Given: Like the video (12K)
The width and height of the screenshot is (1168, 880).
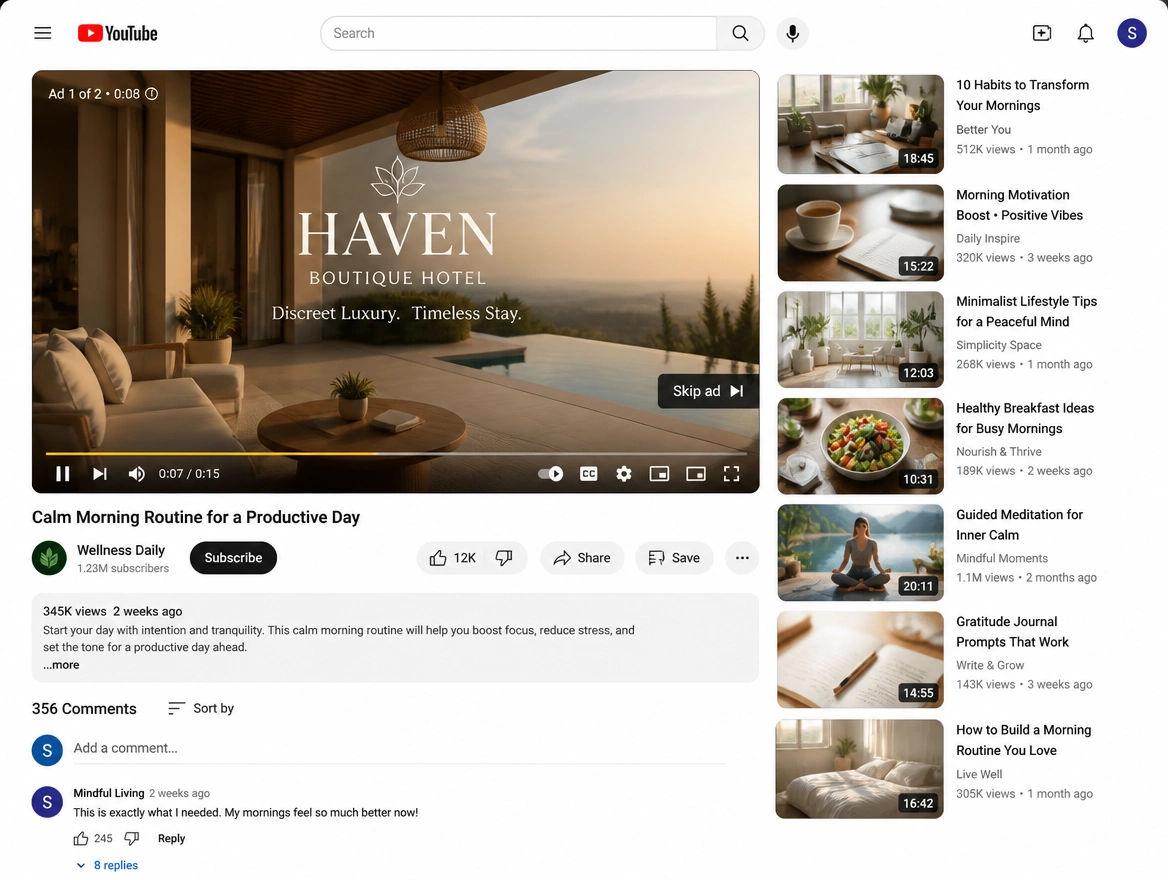Looking at the screenshot, I should pyautogui.click(x=451, y=557).
